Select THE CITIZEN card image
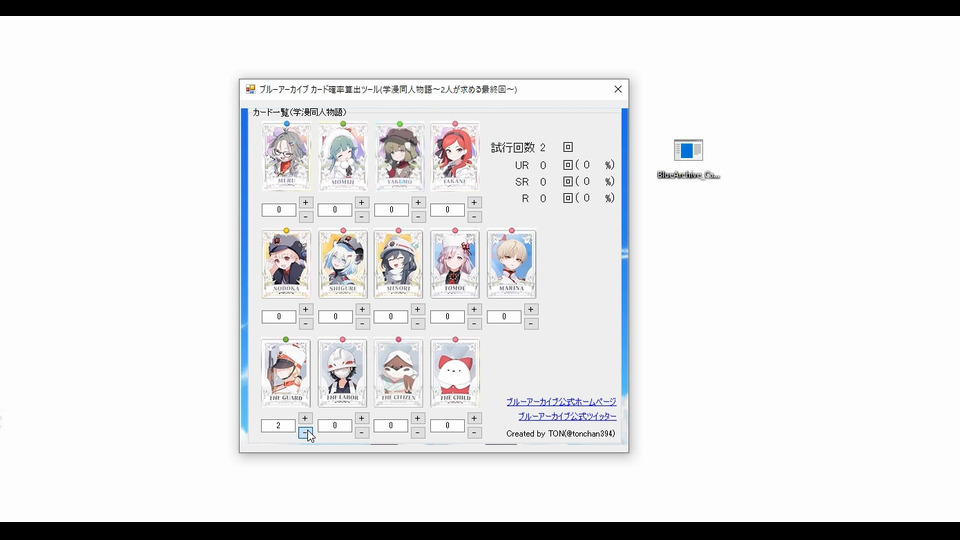The height and width of the screenshot is (540, 960). pos(399,373)
